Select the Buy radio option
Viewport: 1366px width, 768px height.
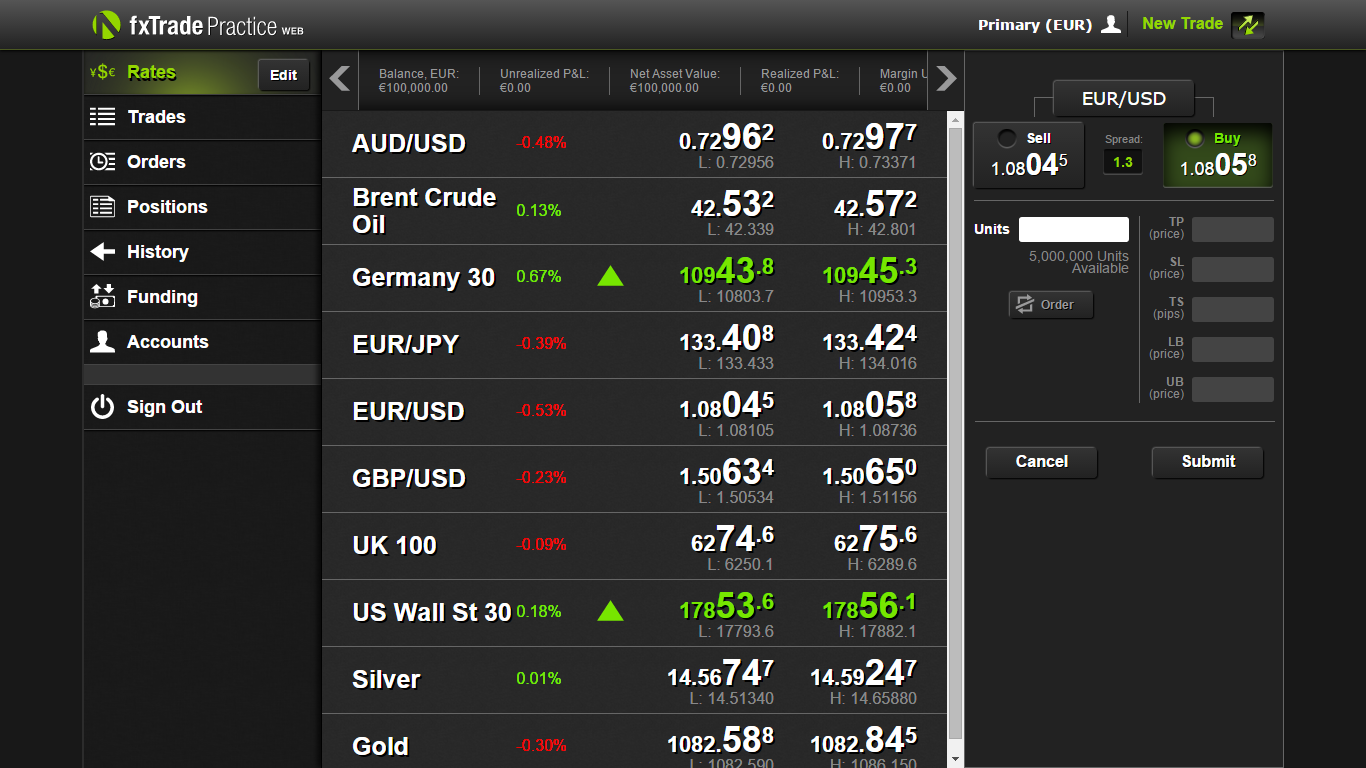(x=1194, y=139)
